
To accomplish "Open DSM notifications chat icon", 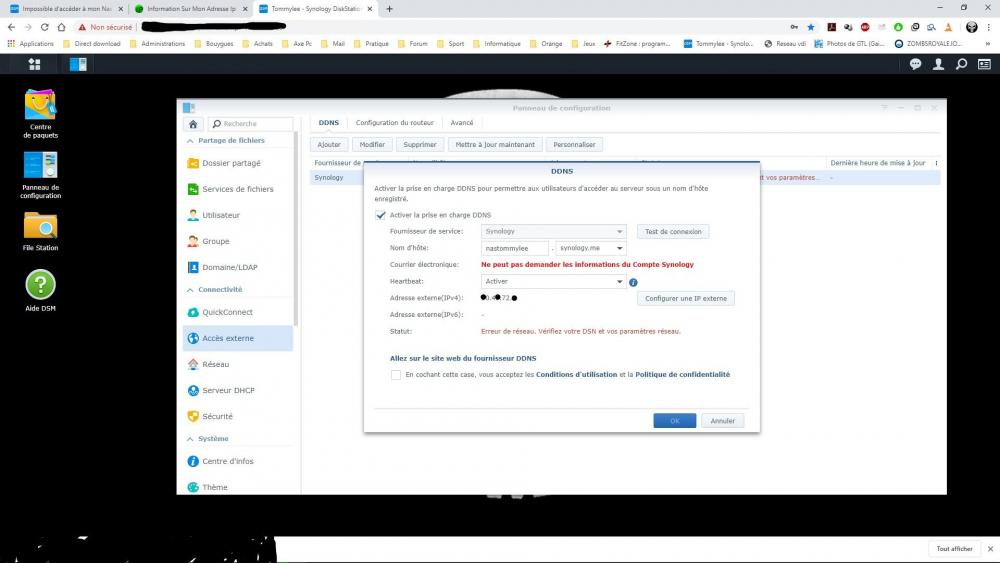I will coord(915,64).
